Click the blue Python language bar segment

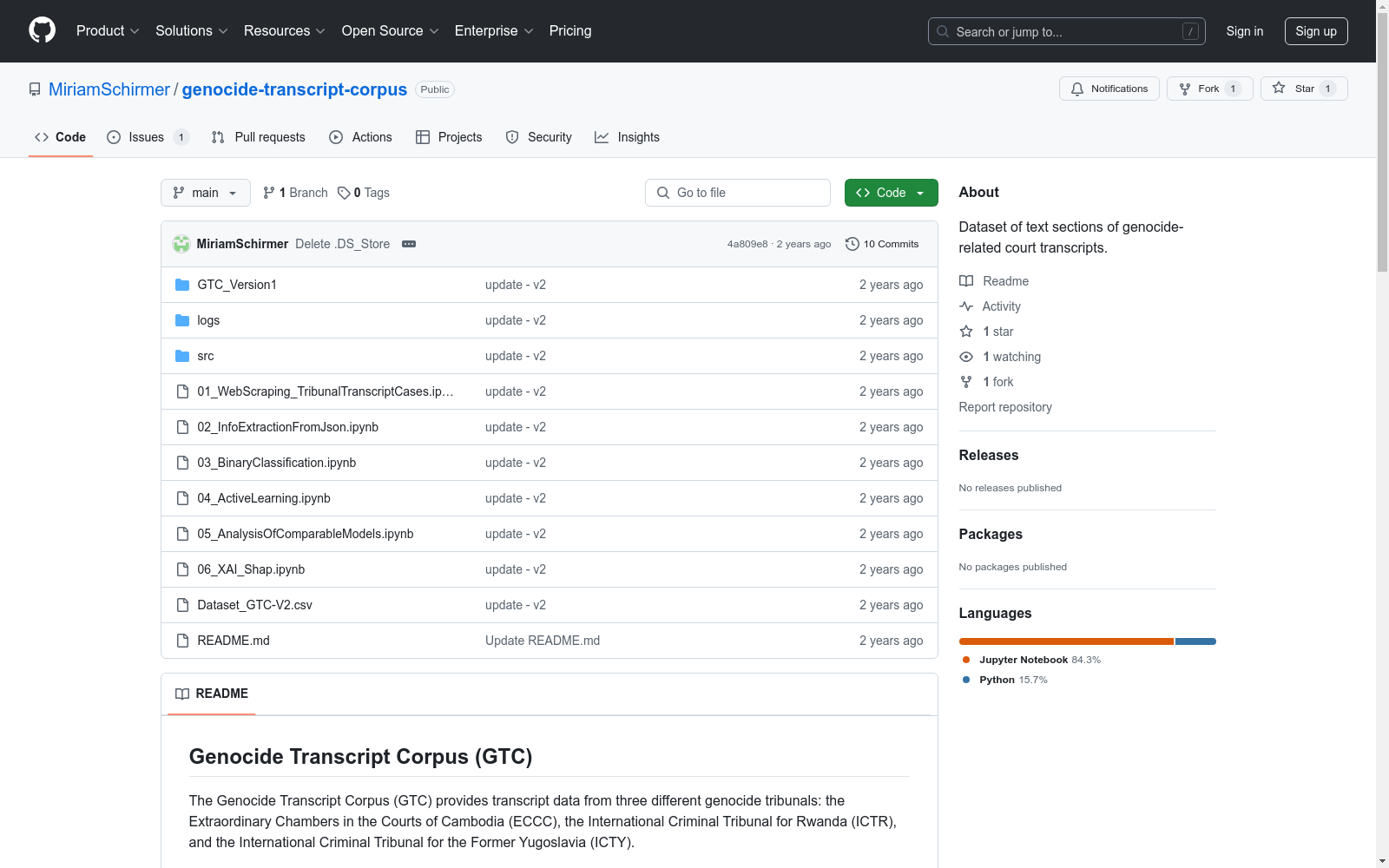(1196, 641)
